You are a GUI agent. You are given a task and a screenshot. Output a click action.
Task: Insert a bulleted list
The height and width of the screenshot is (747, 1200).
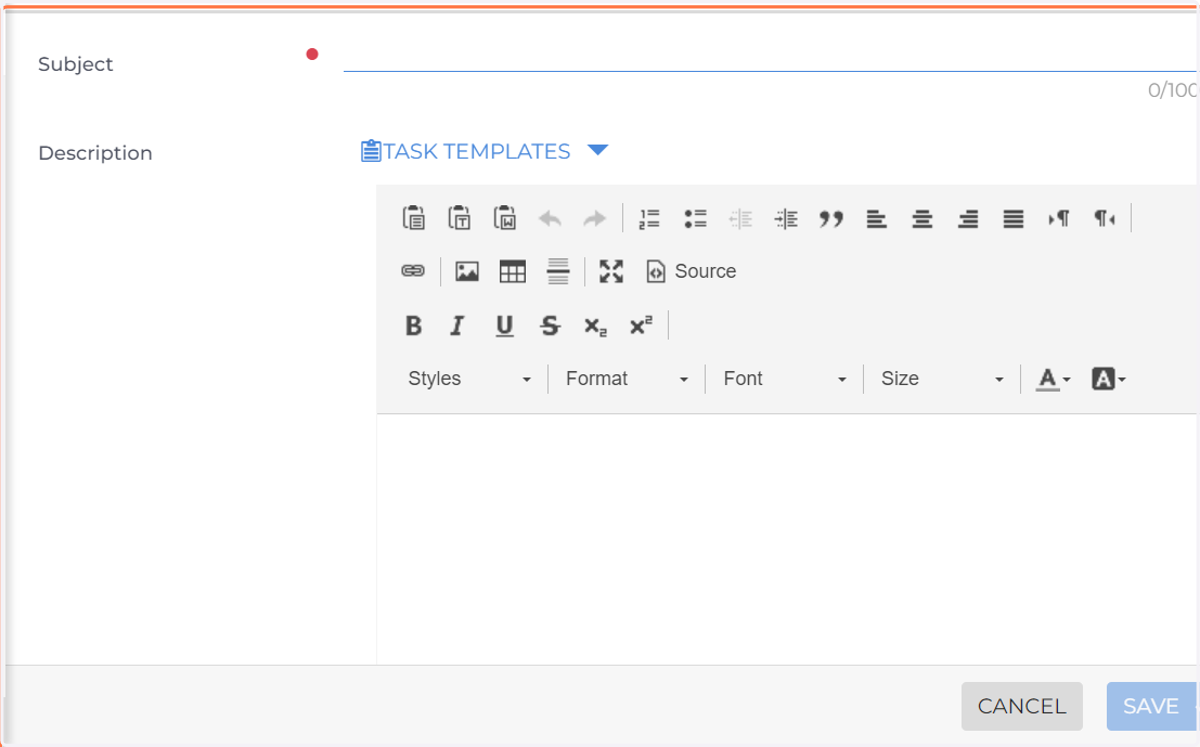pos(696,218)
